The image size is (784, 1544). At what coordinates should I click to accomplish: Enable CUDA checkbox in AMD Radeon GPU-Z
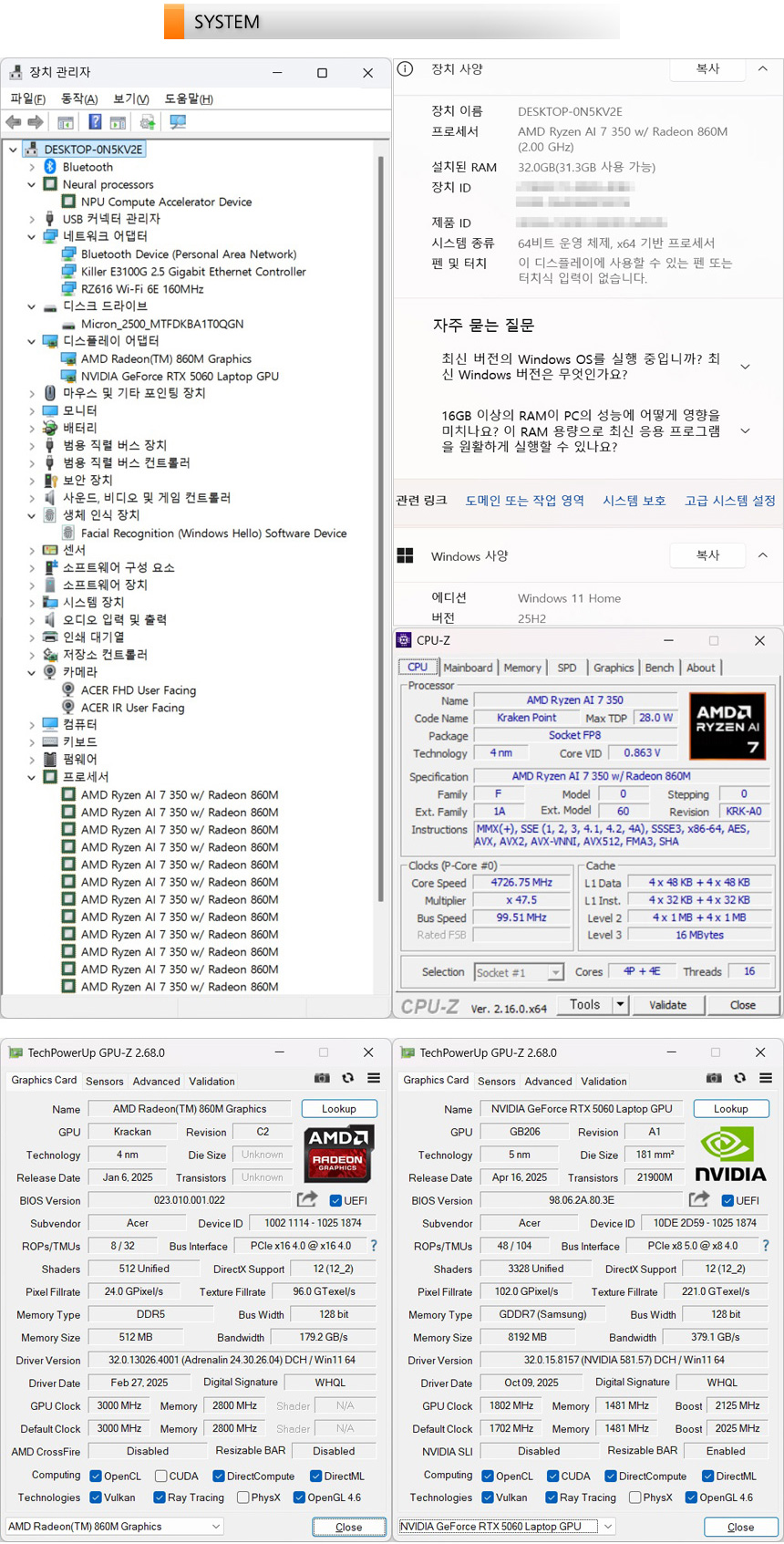tap(160, 1476)
